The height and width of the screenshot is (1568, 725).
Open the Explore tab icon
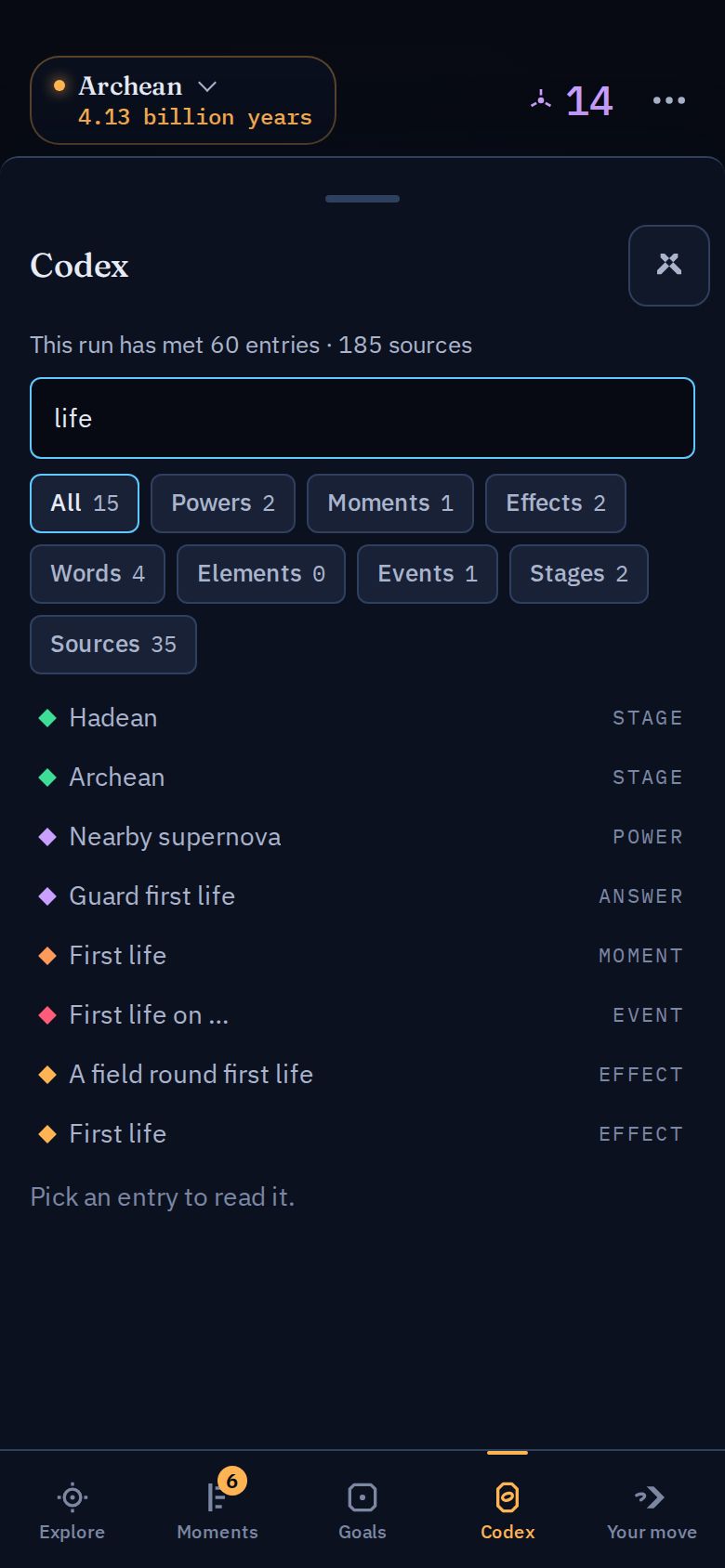(72, 1496)
